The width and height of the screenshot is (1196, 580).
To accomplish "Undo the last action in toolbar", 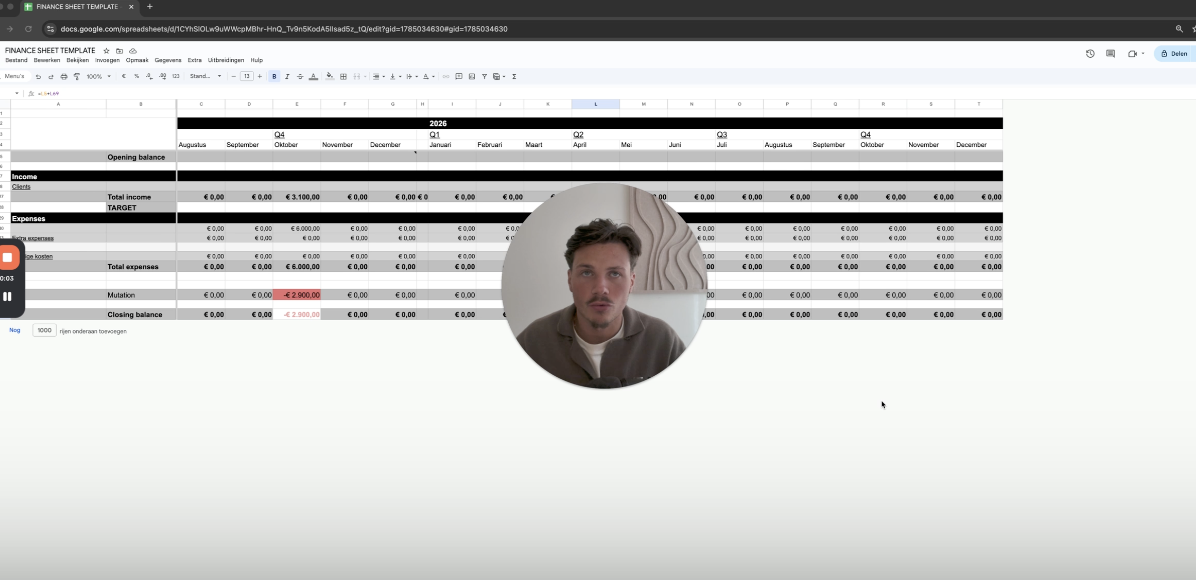I will [38, 76].
